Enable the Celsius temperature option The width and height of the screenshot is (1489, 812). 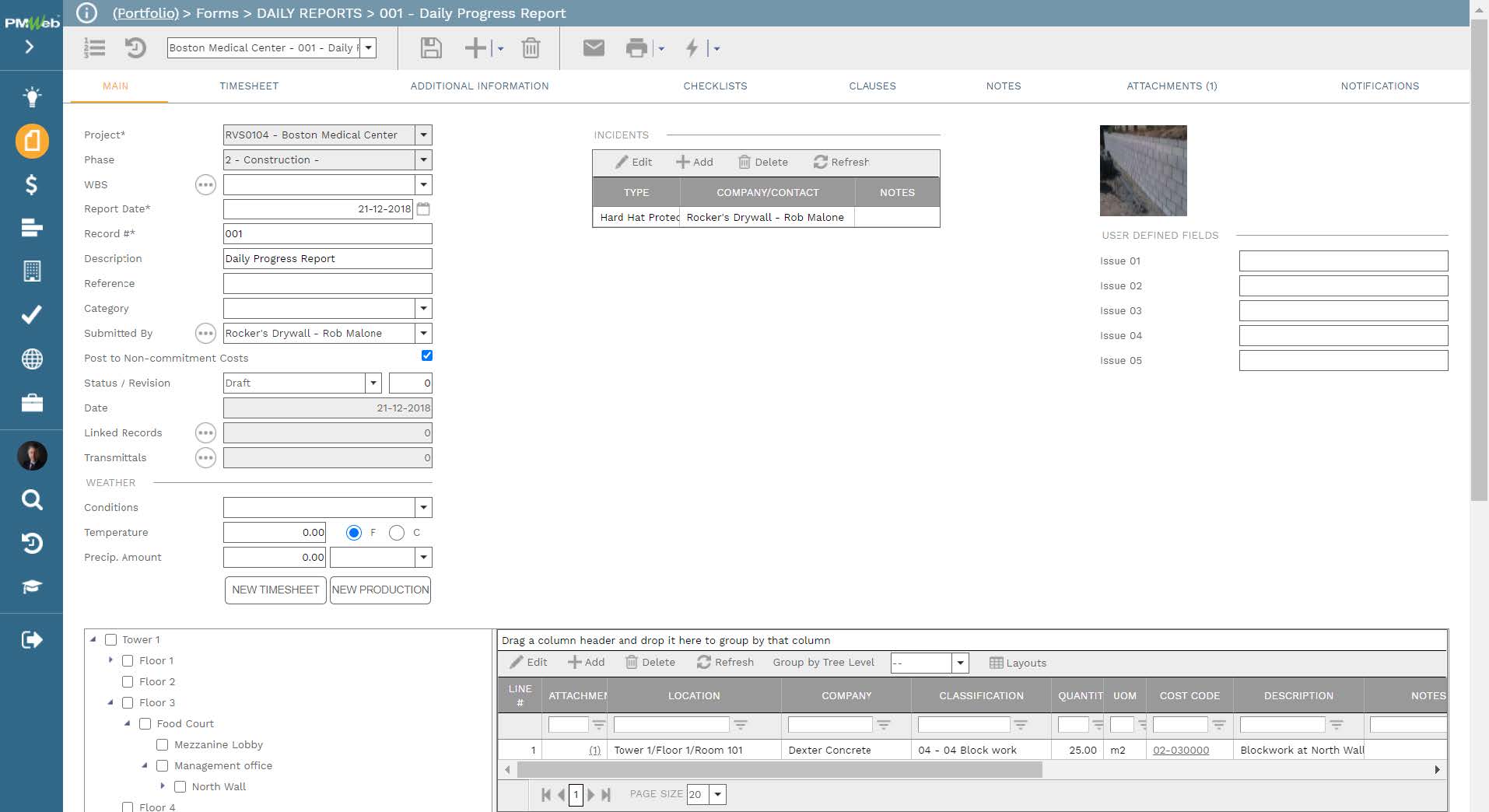coord(398,533)
